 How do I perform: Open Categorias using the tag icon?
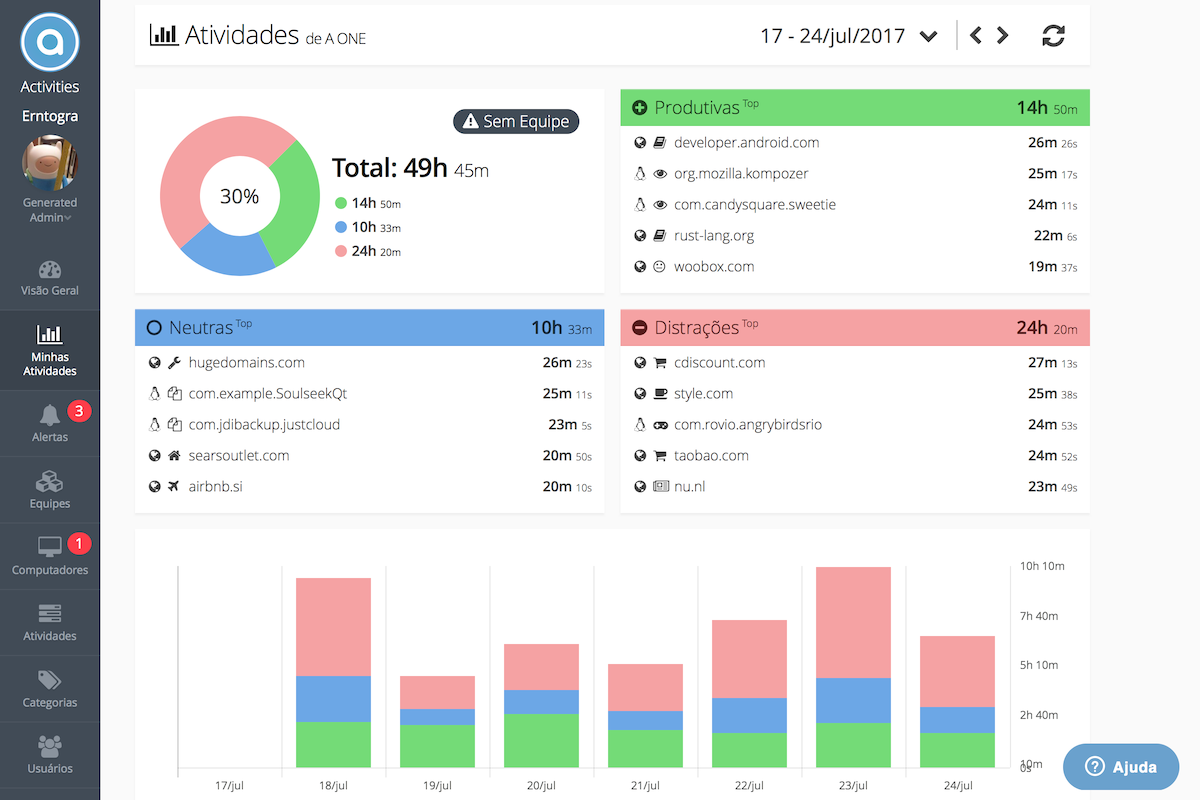click(x=49, y=680)
